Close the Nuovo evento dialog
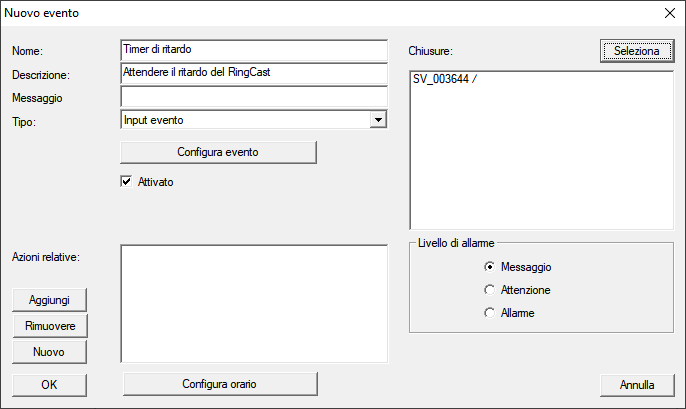Viewport: 686px width, 409px height. (668, 14)
